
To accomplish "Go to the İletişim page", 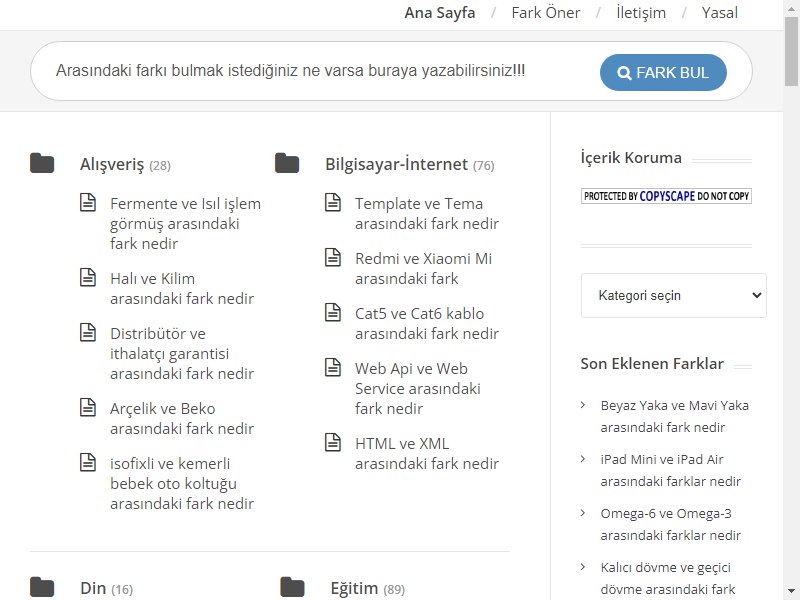I will (641, 13).
